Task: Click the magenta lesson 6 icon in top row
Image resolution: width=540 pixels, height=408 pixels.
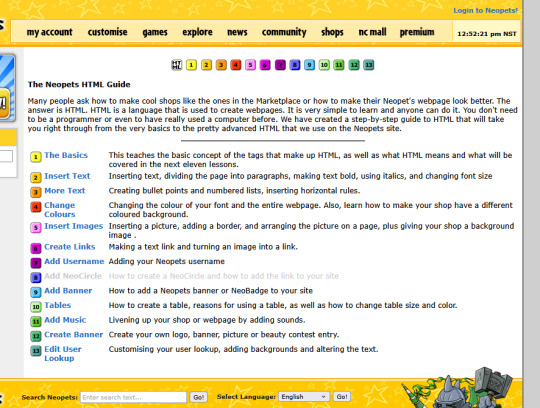Action: [265, 65]
